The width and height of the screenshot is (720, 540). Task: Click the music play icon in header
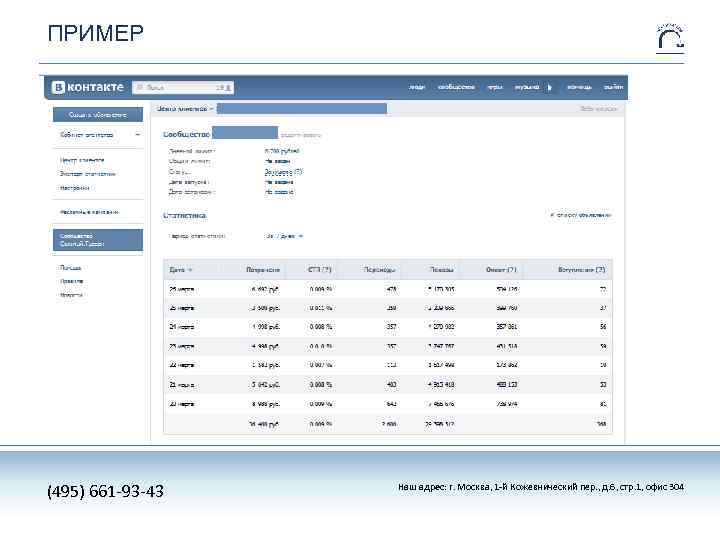click(550, 87)
